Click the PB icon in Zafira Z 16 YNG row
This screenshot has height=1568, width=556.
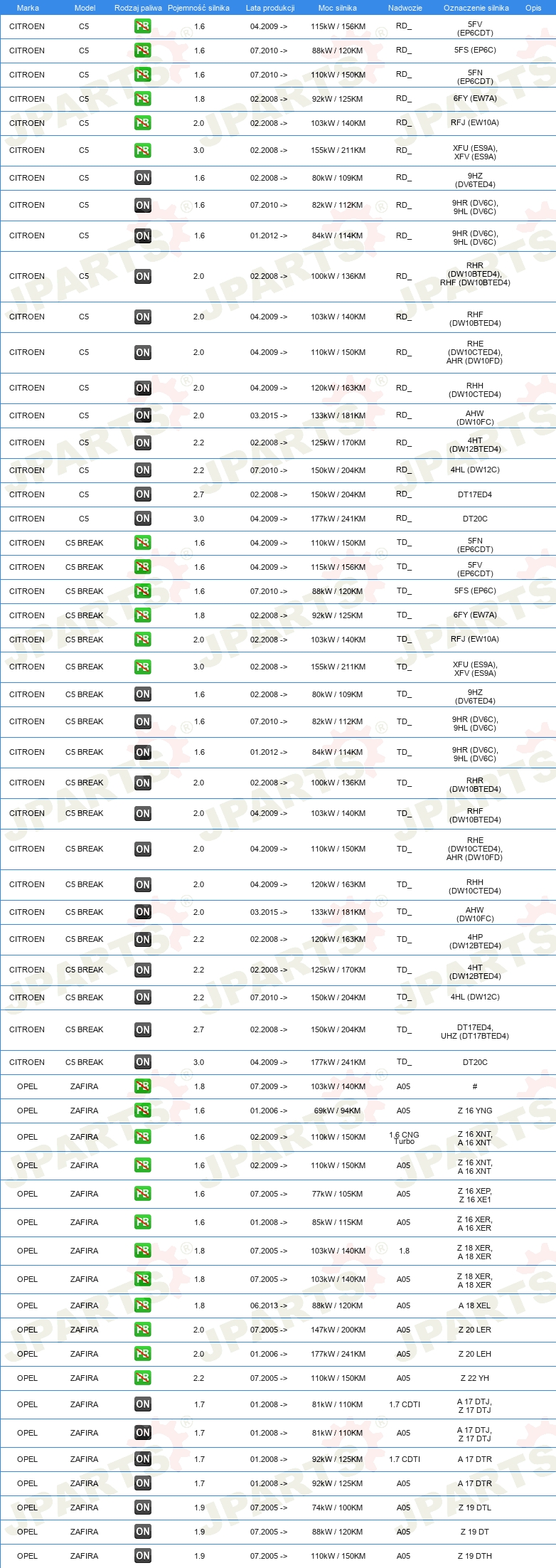point(143,1111)
